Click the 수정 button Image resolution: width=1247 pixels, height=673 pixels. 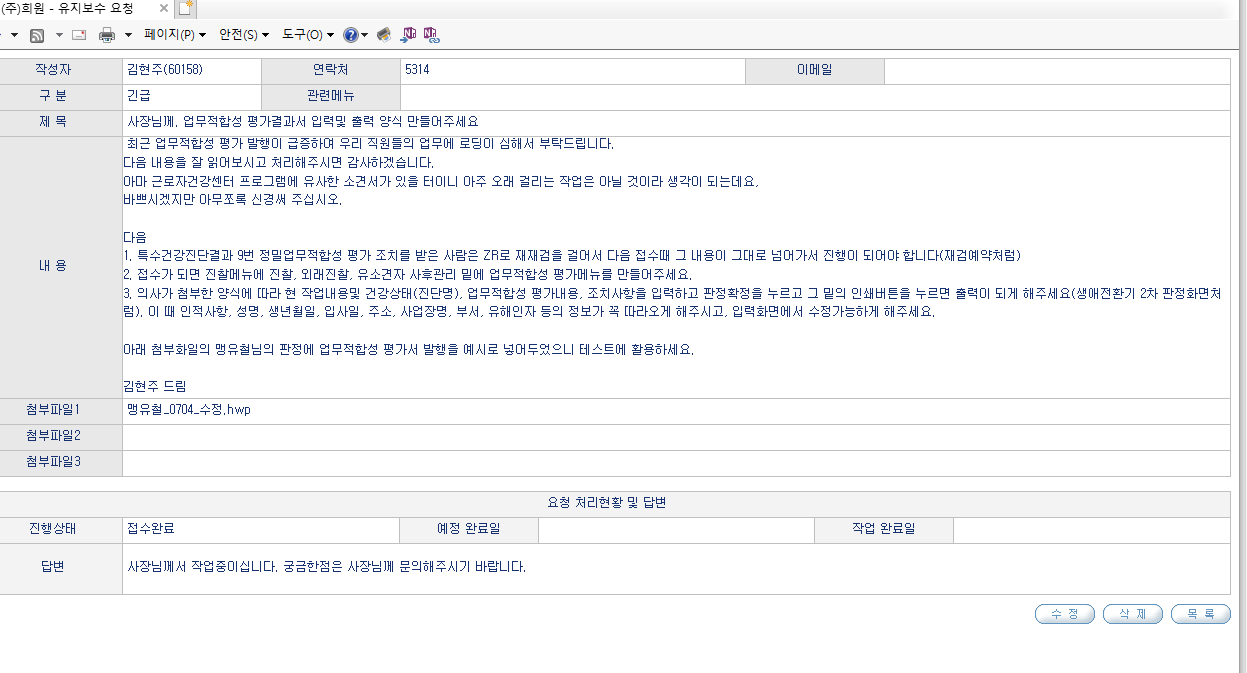(x=1065, y=614)
